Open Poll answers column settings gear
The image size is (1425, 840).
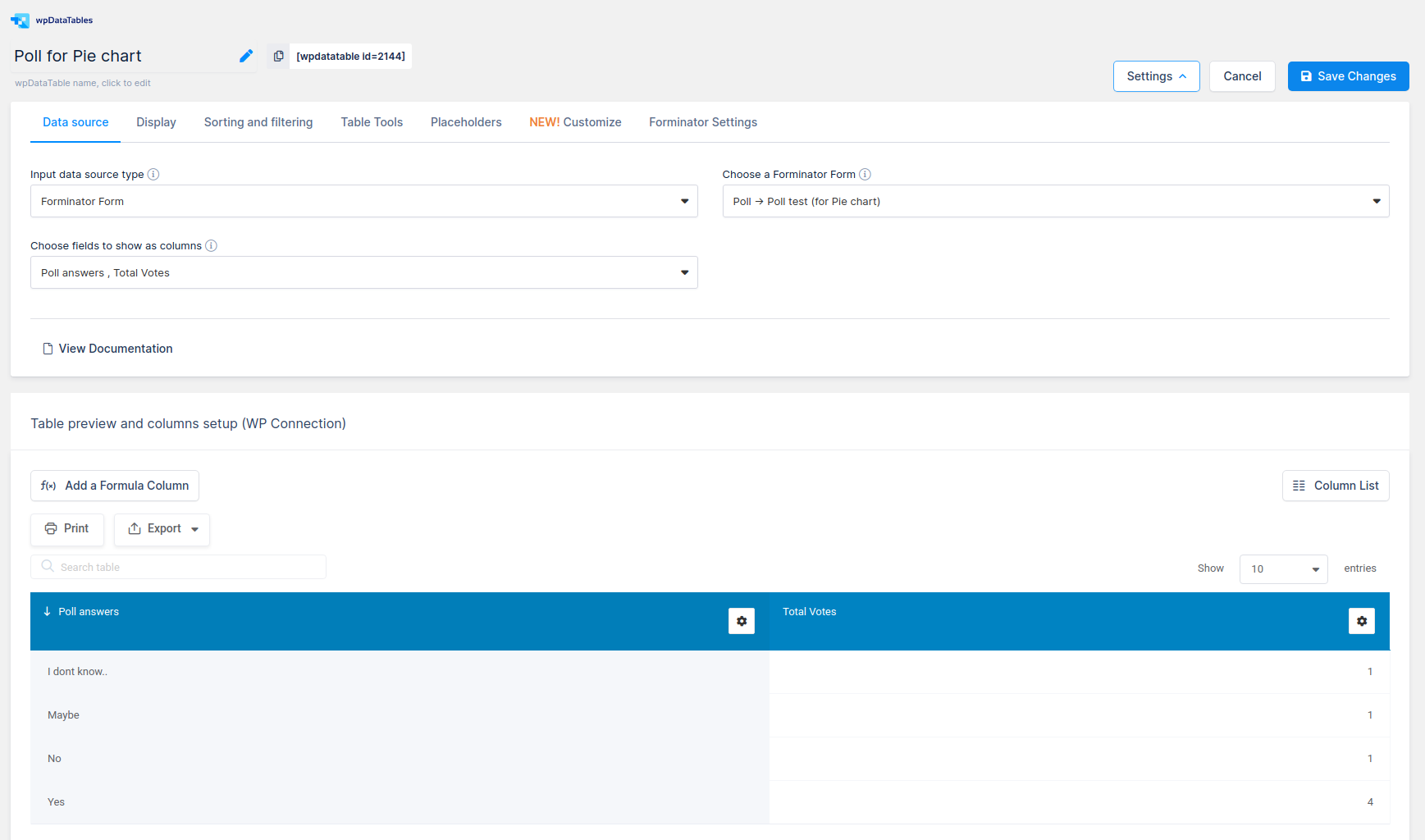[x=742, y=621]
